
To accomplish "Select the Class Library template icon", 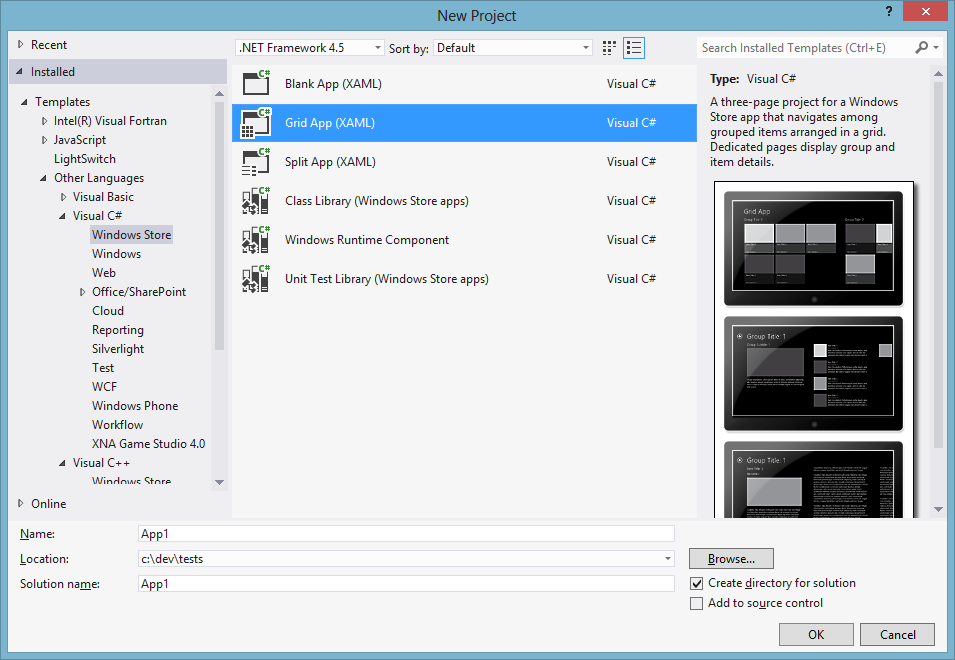I will click(257, 201).
